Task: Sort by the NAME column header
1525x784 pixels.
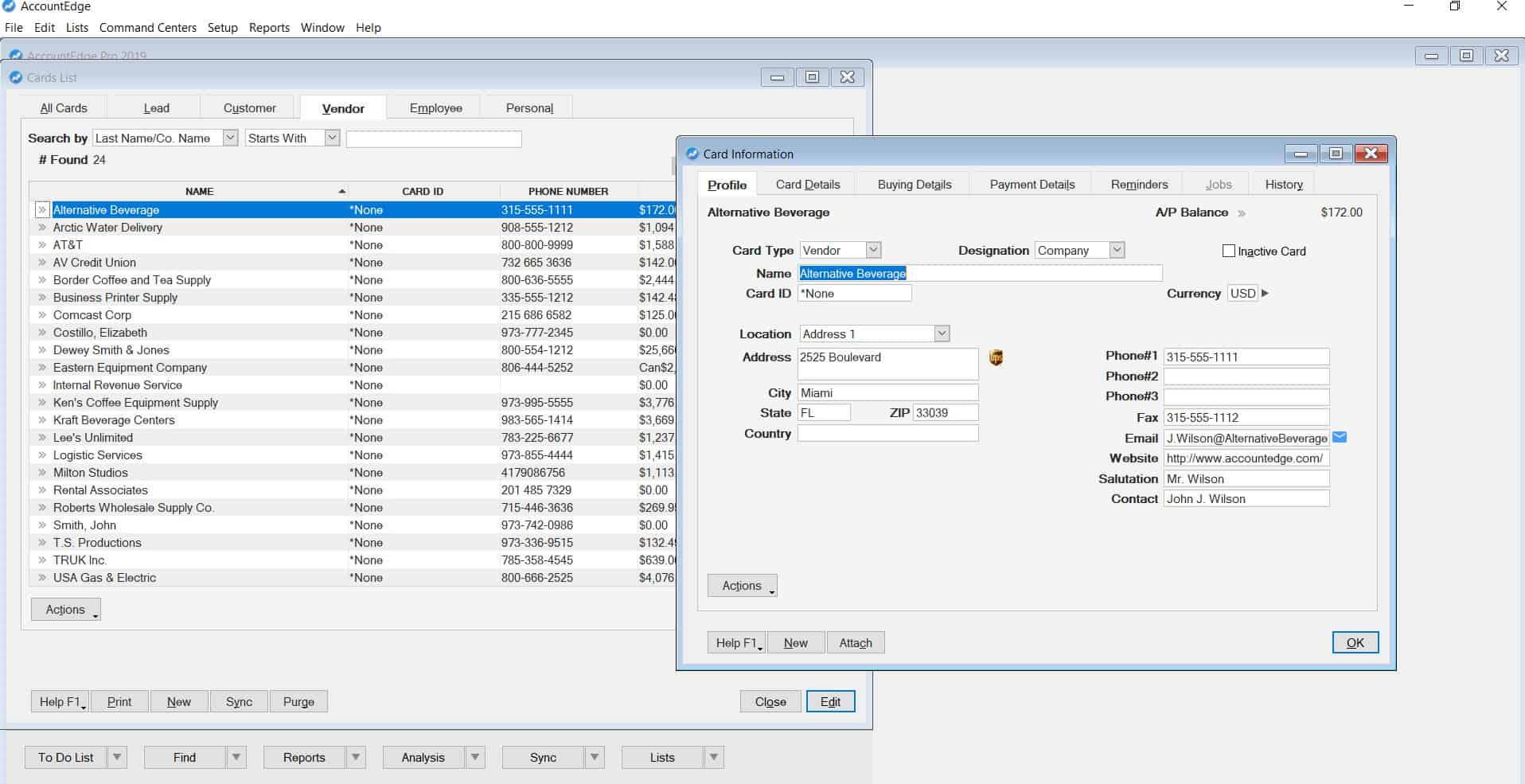Action: (199, 191)
